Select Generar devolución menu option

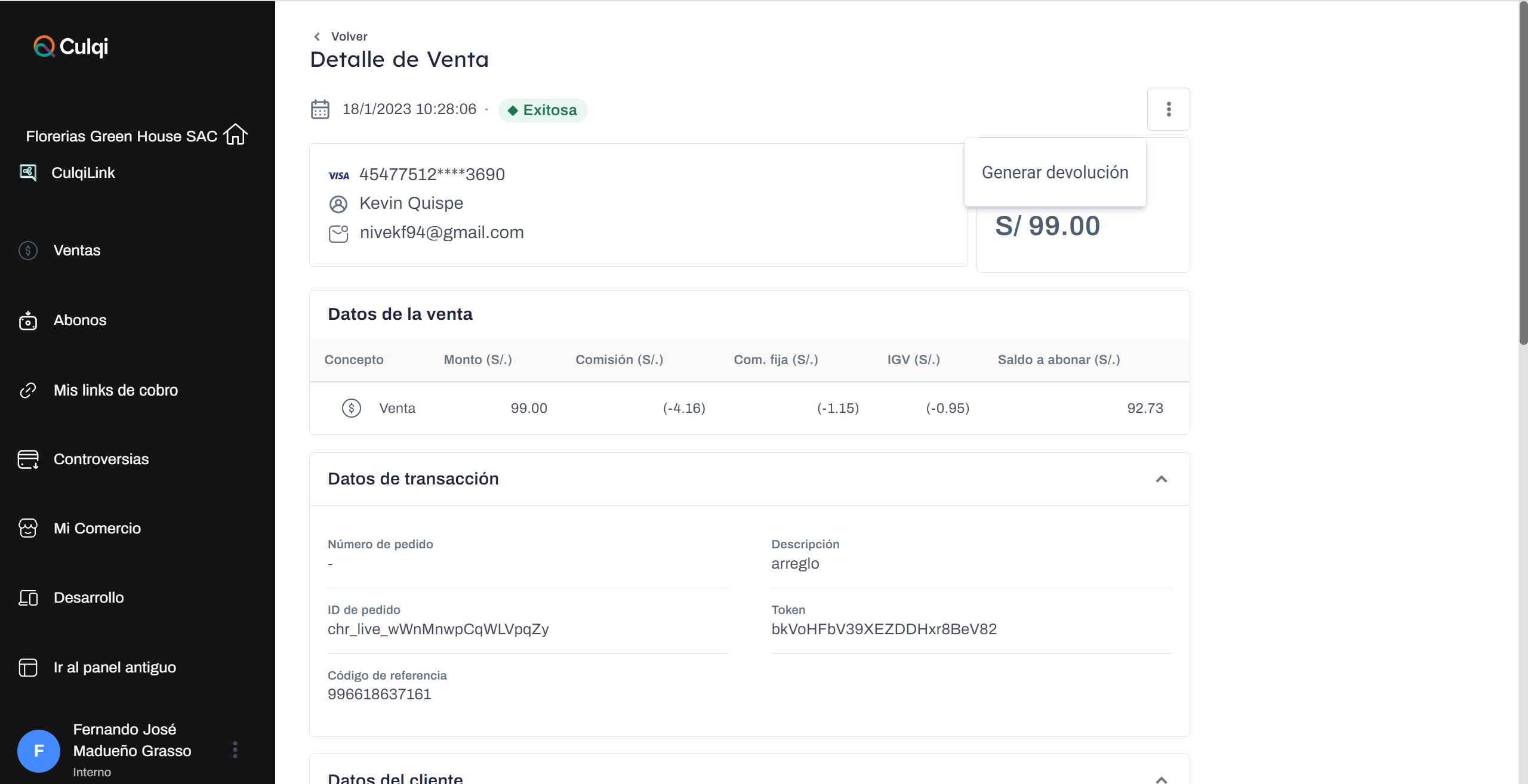click(x=1055, y=172)
